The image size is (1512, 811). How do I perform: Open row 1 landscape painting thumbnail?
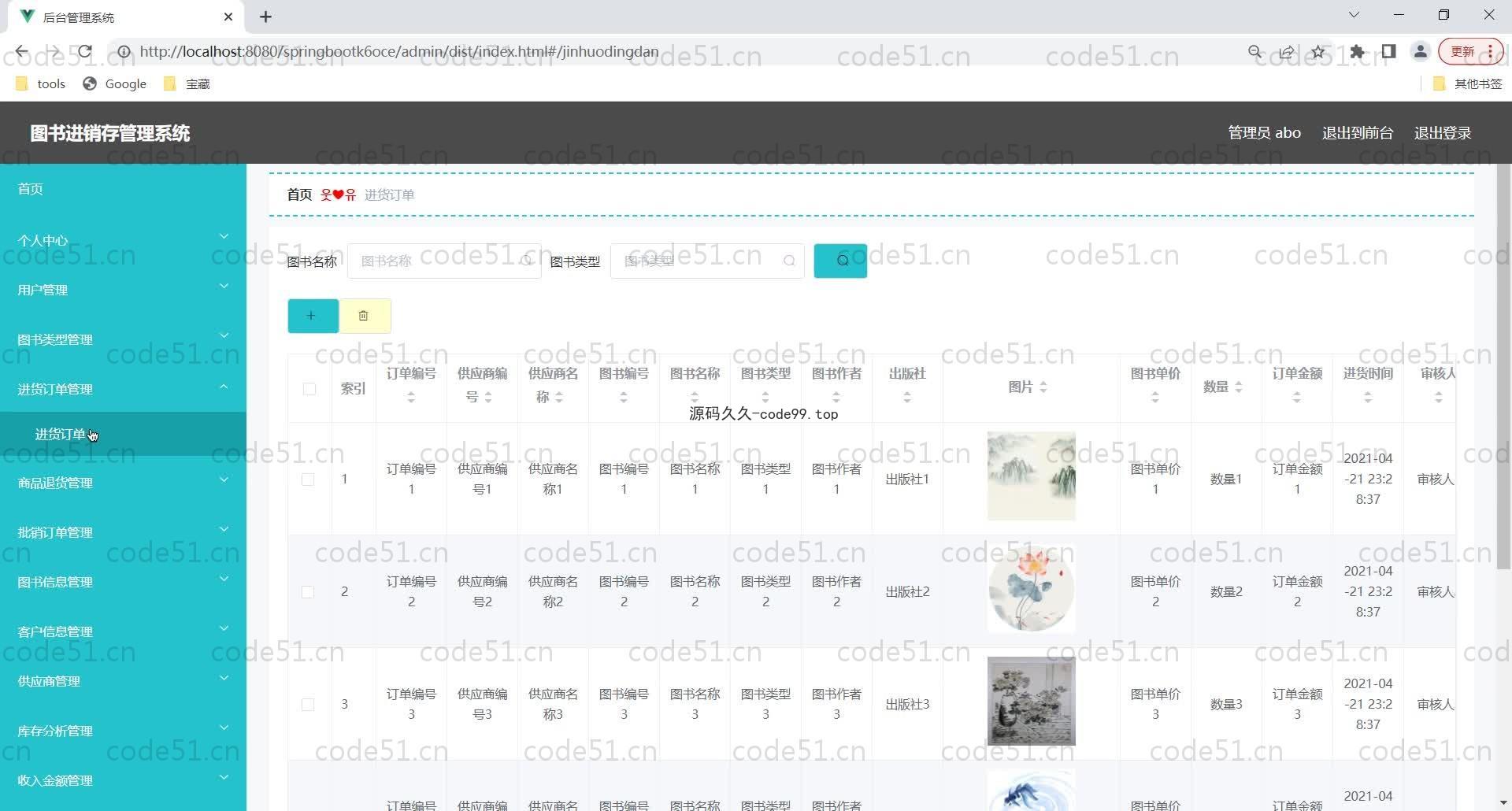tap(1032, 476)
